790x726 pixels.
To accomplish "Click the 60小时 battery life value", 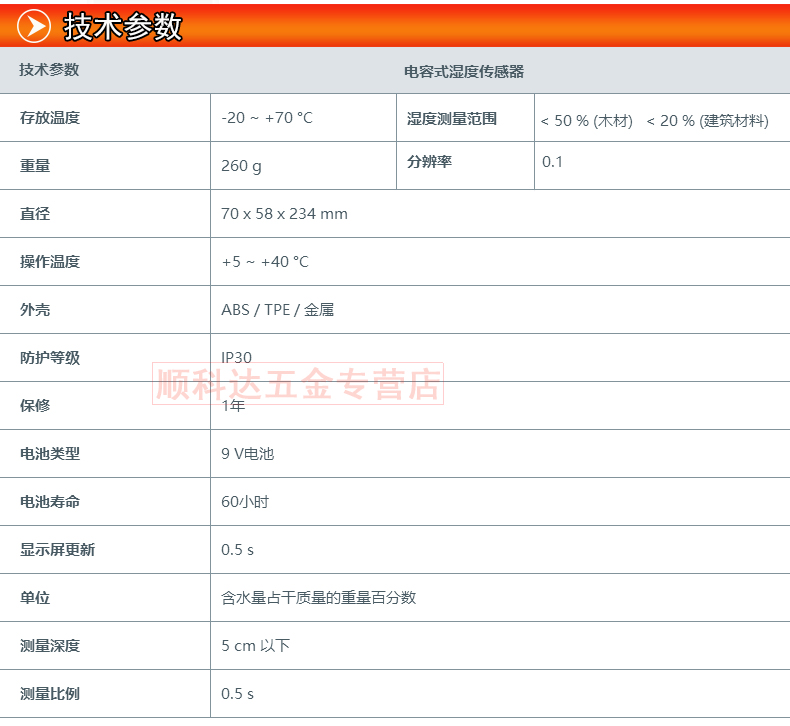I will [245, 502].
